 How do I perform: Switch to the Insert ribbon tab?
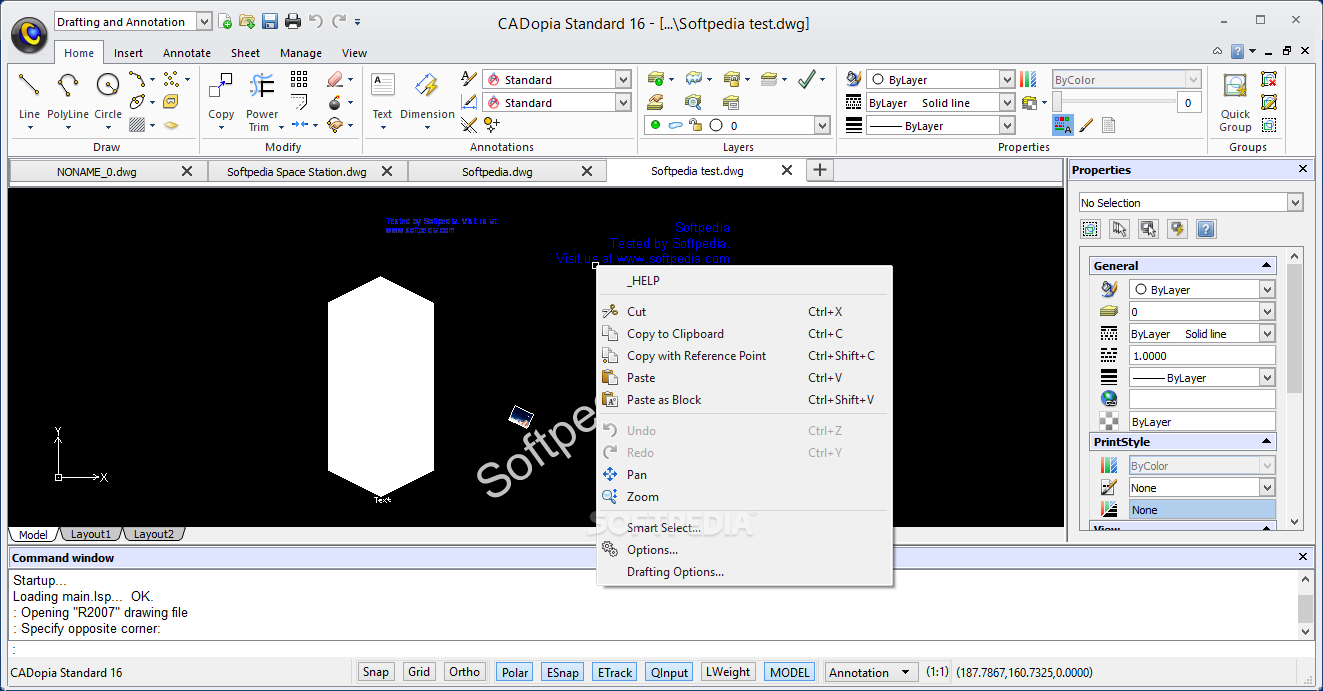(x=128, y=53)
